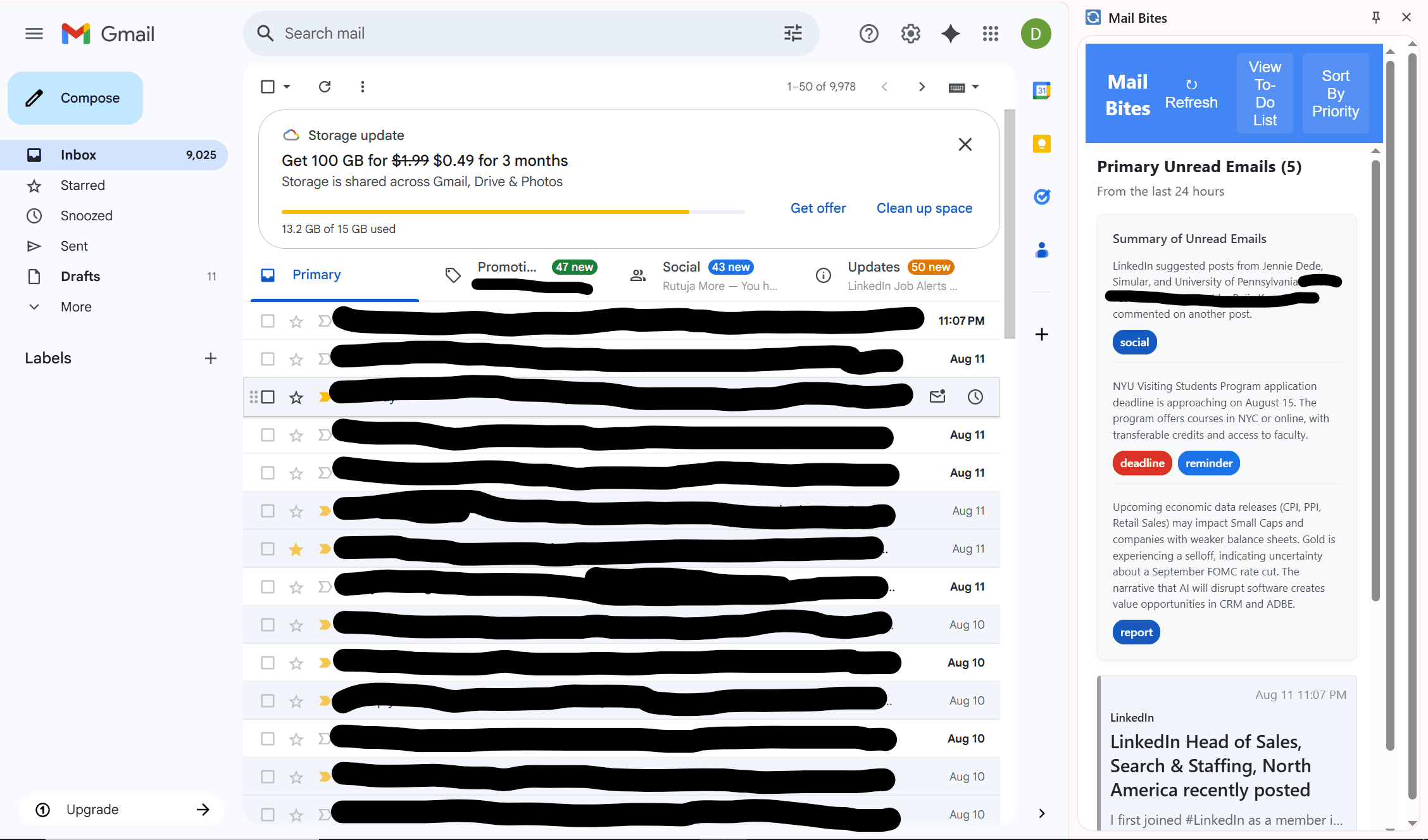Viewport: 1428px width, 840px height.
Task: Click the storage usage progress bar
Action: pyautogui.click(x=513, y=211)
